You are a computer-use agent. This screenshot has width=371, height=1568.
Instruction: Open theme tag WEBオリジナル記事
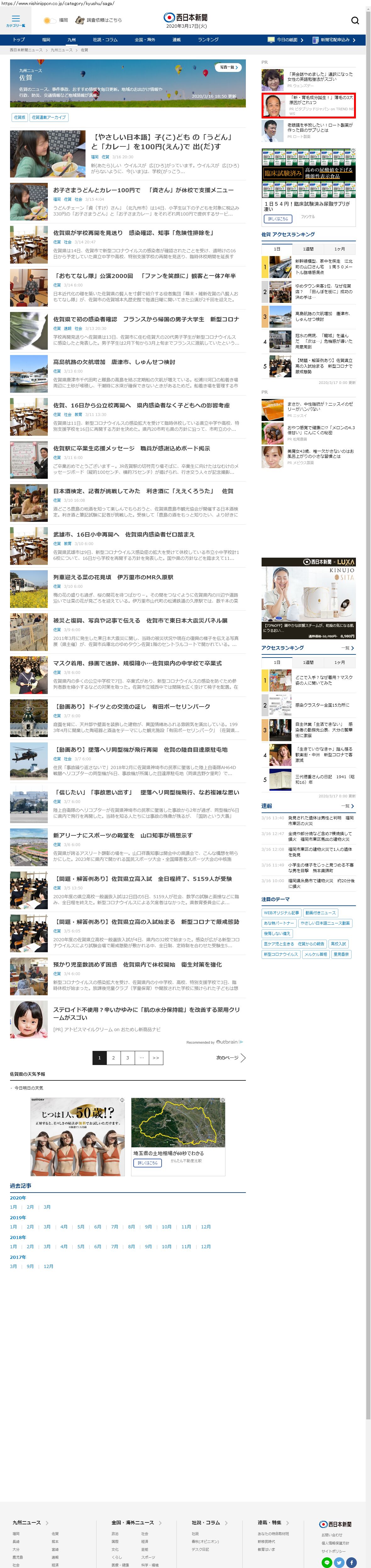click(281, 912)
